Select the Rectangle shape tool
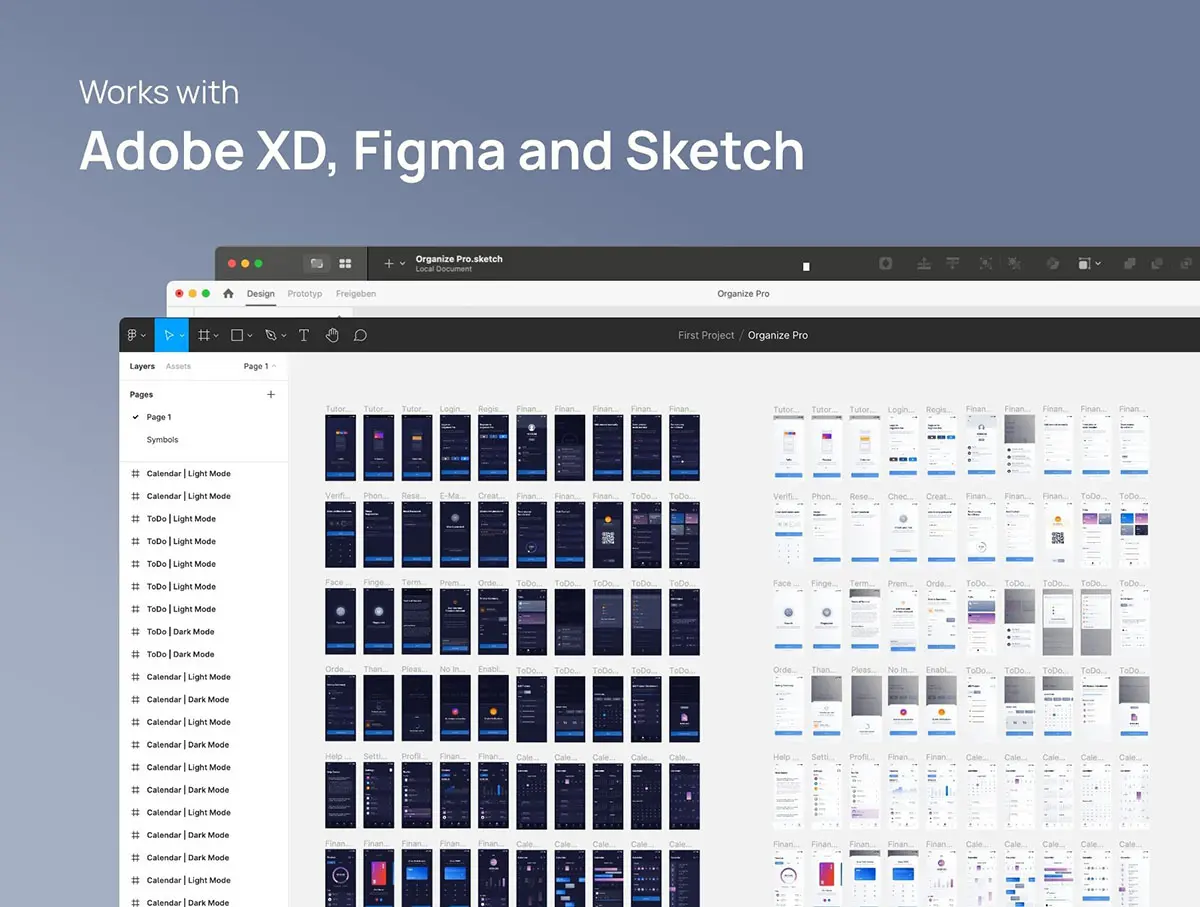The image size is (1200, 907). coord(237,335)
